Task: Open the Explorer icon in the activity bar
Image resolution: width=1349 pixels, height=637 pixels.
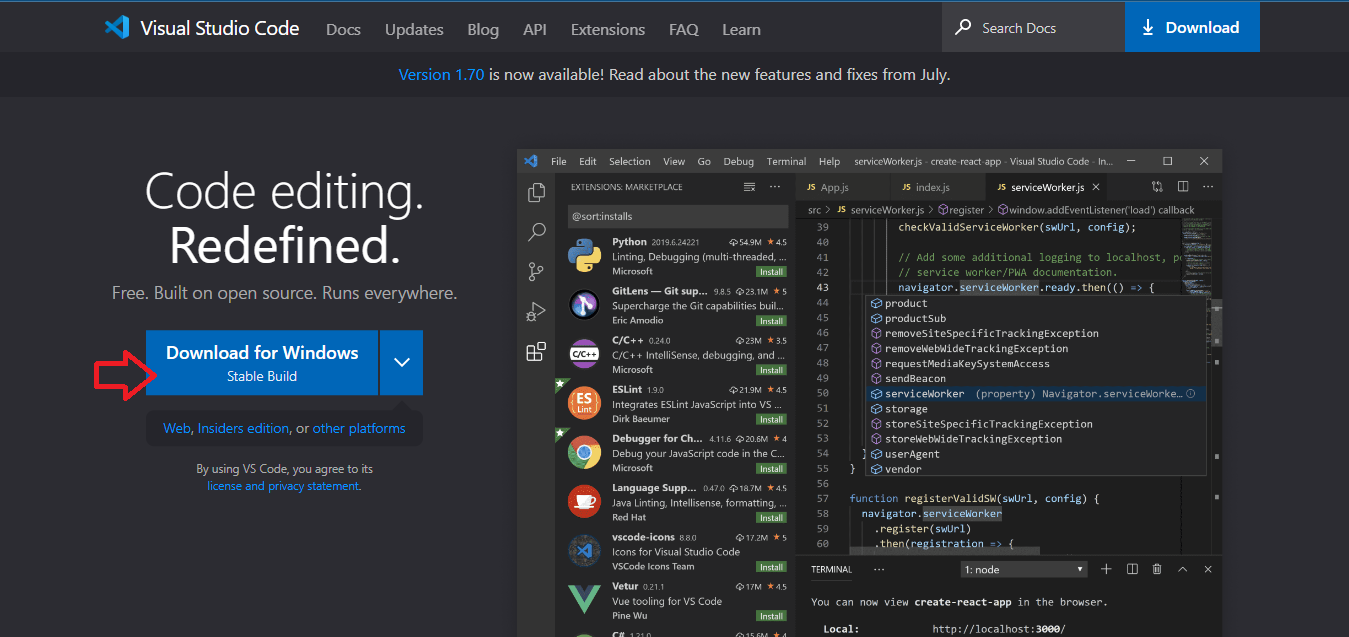Action: 537,193
